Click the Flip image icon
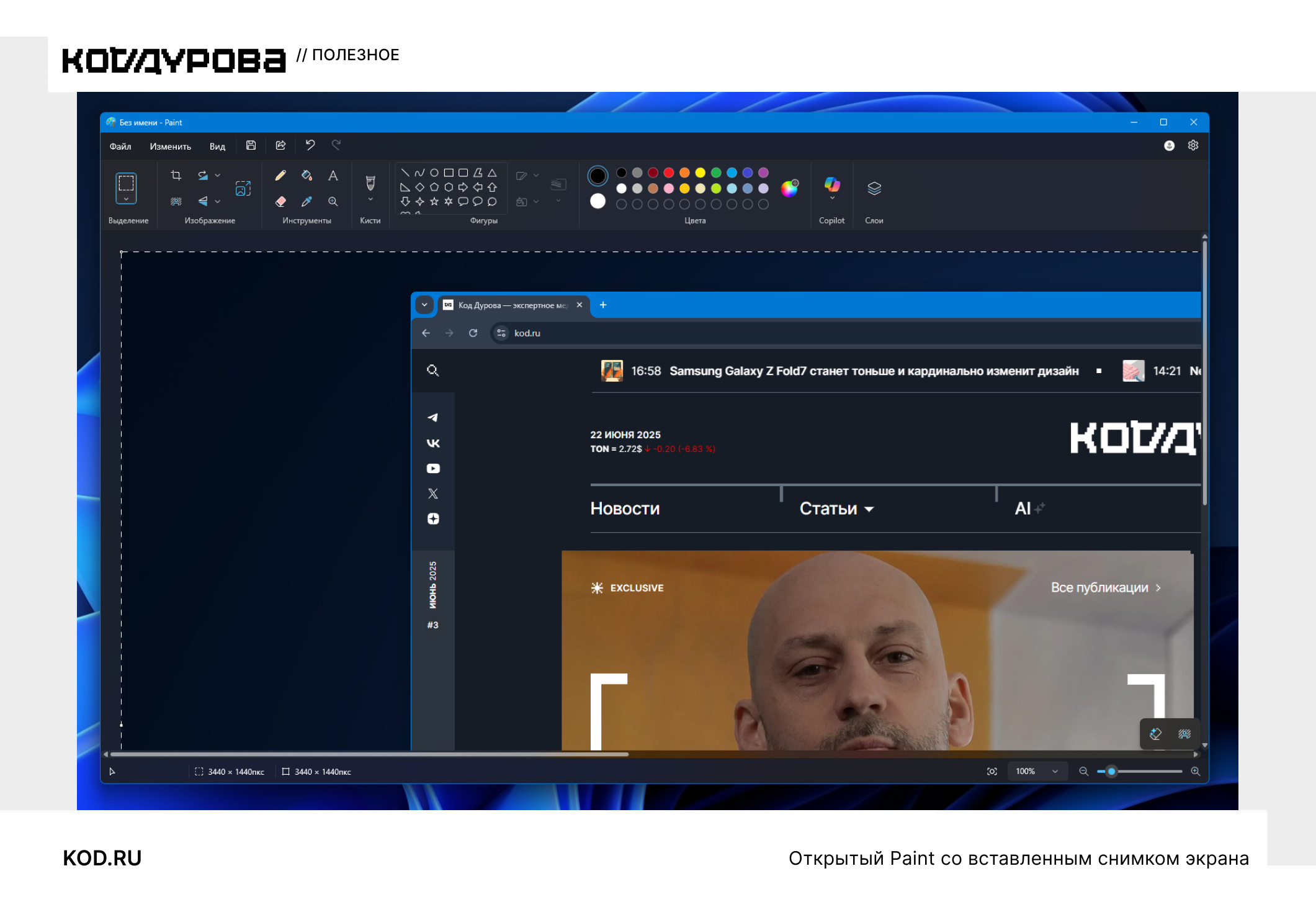 click(x=203, y=201)
